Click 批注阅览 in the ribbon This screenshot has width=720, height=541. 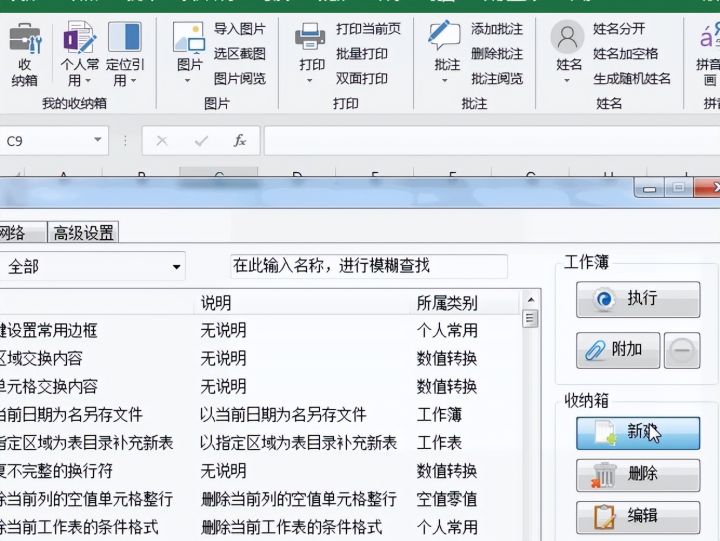(x=497, y=79)
